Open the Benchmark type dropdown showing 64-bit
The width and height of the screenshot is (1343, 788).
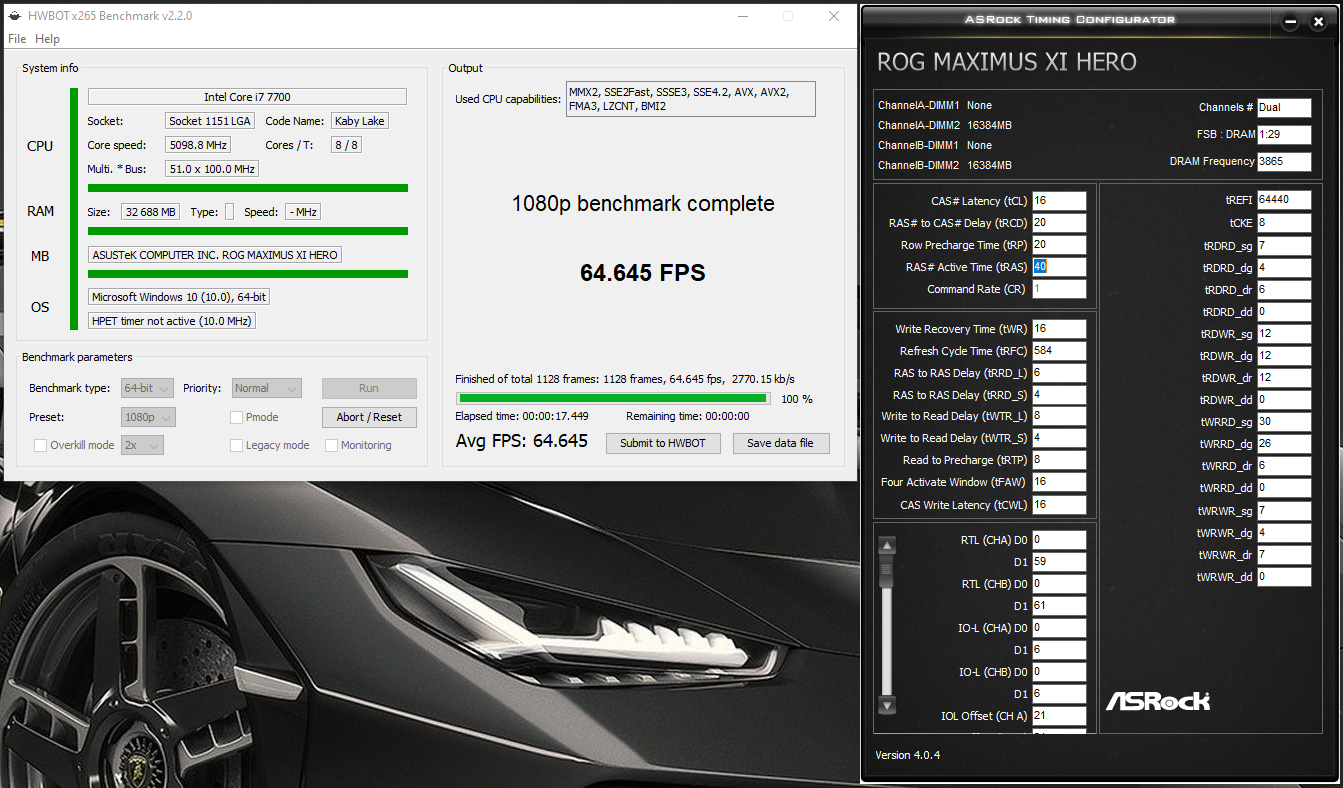148,388
